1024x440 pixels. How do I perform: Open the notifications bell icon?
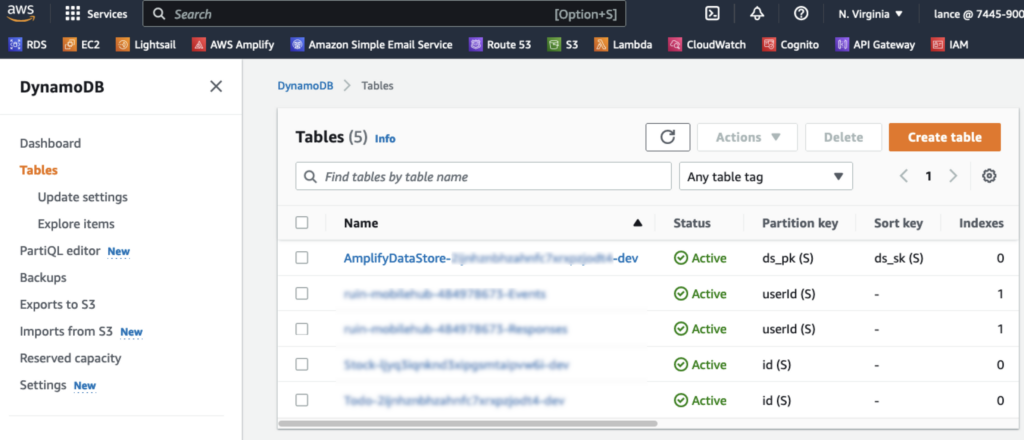(757, 14)
